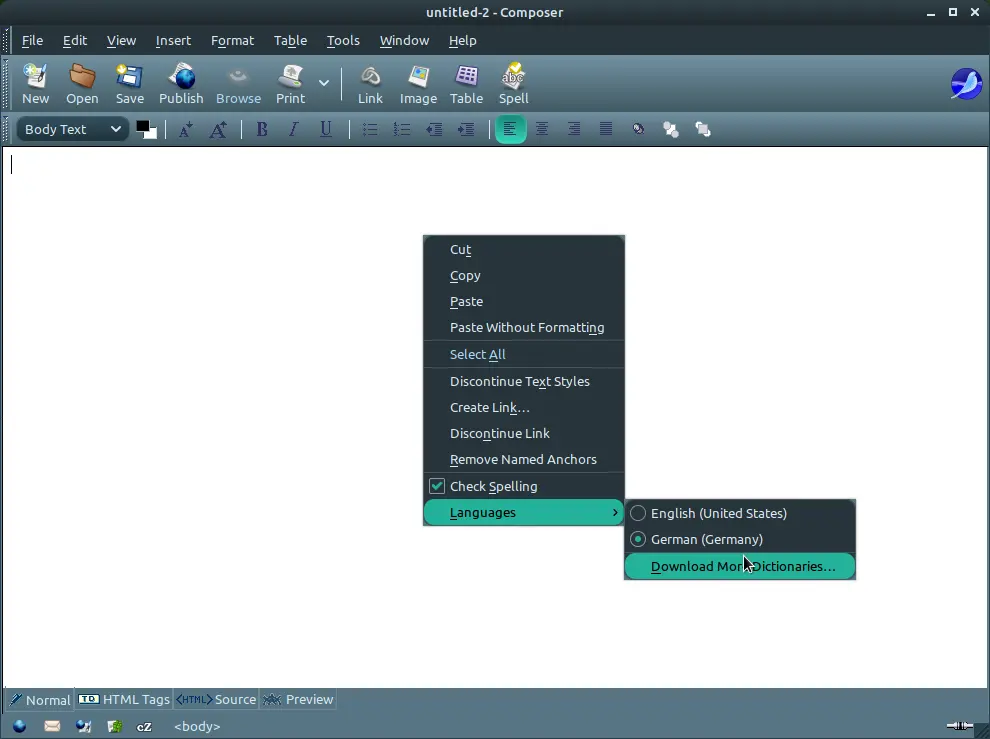Screen dimensions: 990x739
Task: Choose Create Link from the context menu
Action: point(489,407)
